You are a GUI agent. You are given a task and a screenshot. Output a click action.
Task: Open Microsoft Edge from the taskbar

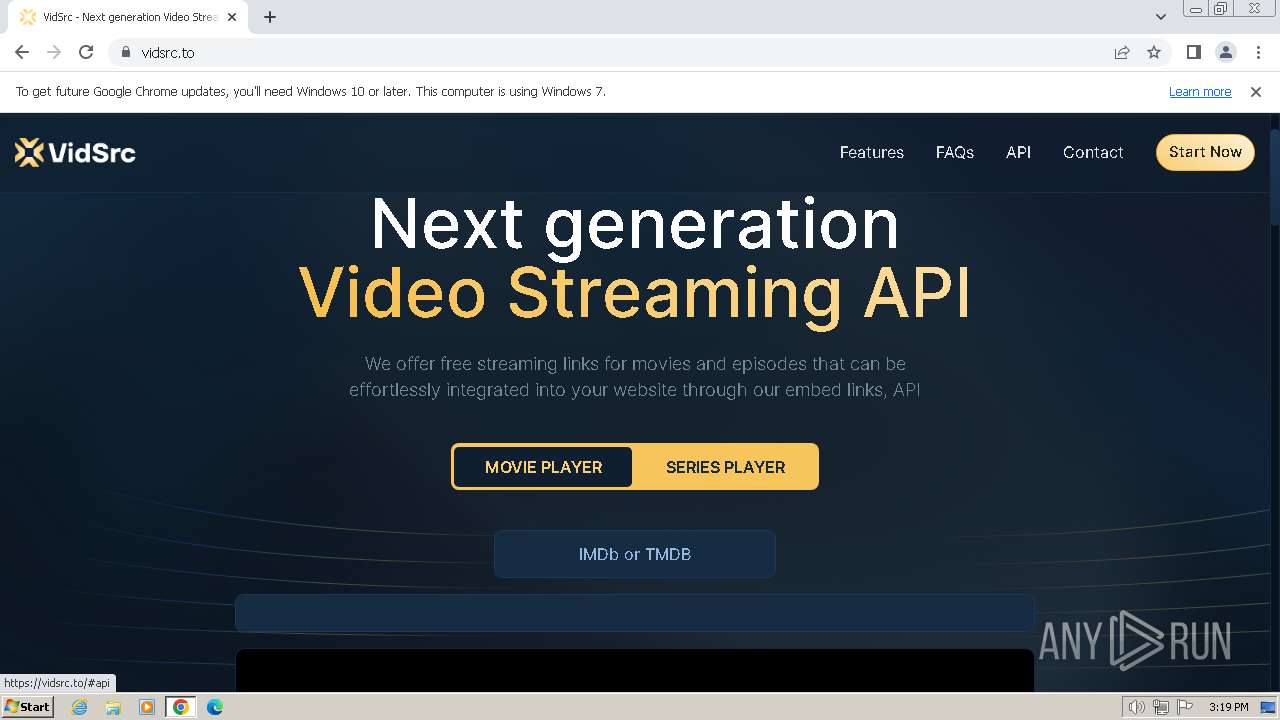(215, 707)
